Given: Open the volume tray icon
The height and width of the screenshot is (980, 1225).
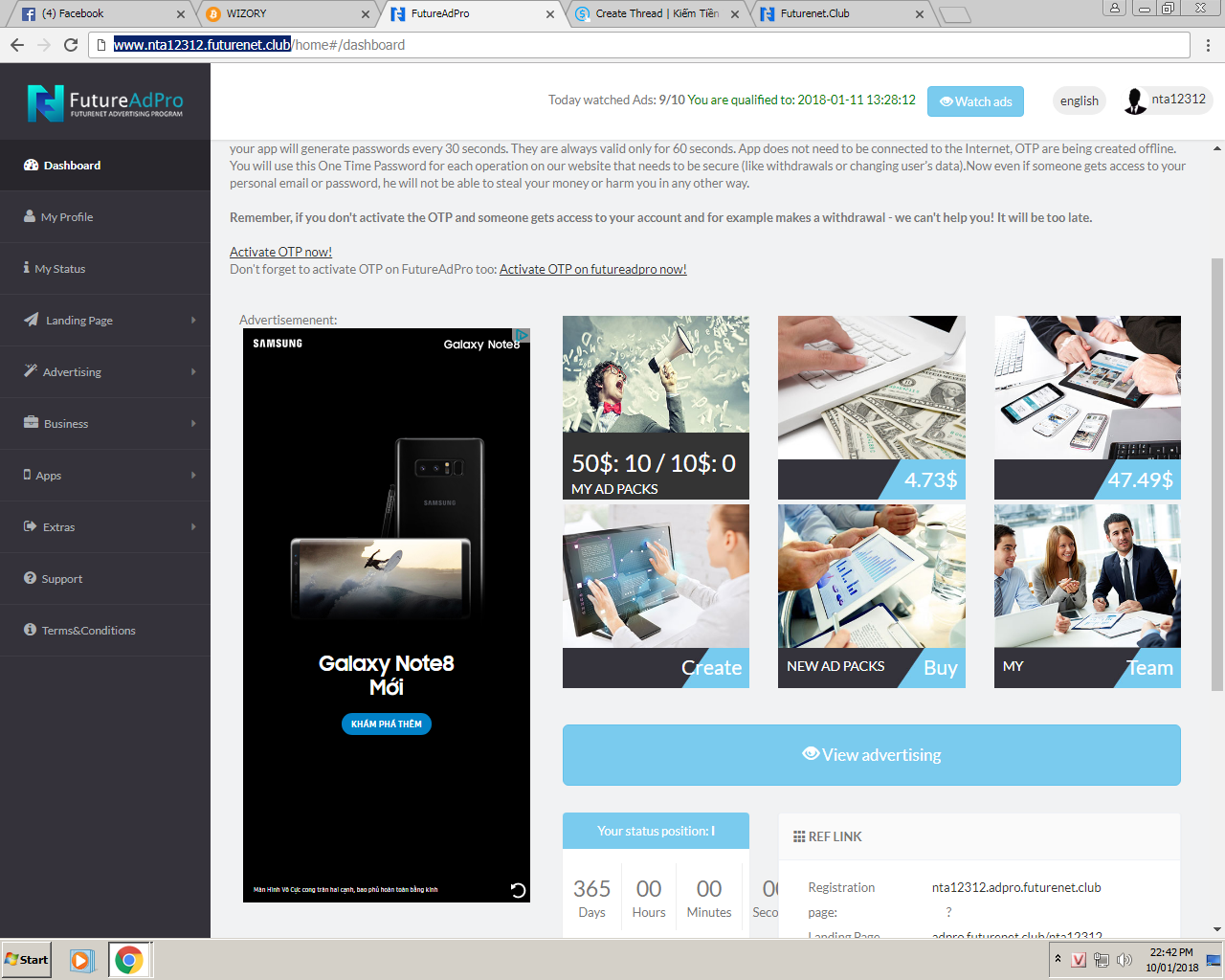Looking at the screenshot, I should click(1125, 960).
